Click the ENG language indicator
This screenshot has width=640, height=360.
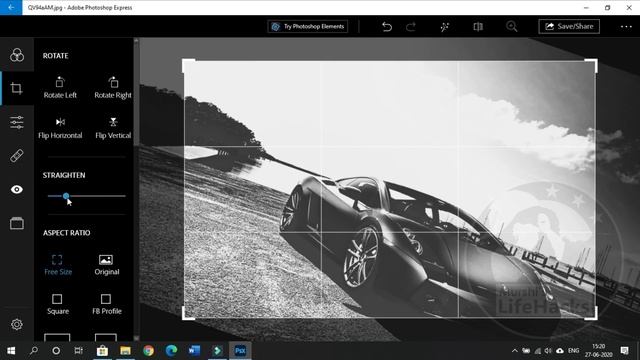coord(573,351)
